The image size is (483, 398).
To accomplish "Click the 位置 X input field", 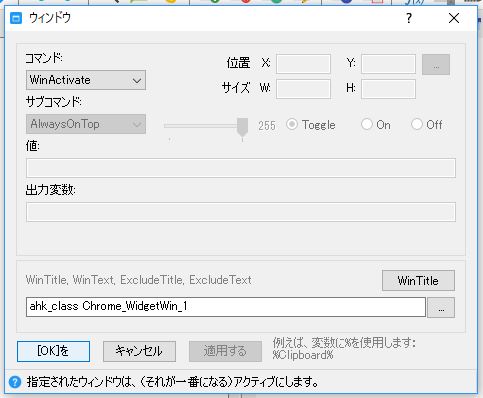I will 303,64.
